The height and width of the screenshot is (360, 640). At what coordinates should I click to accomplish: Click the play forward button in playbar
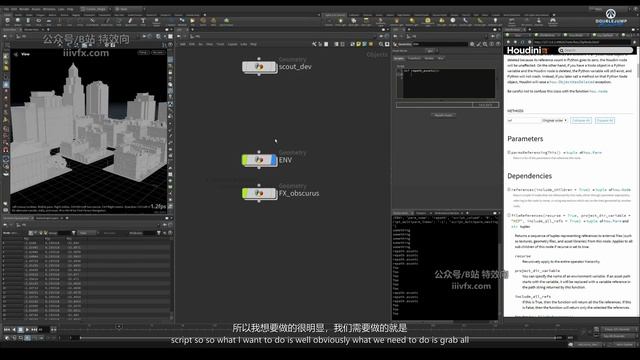click(27, 329)
